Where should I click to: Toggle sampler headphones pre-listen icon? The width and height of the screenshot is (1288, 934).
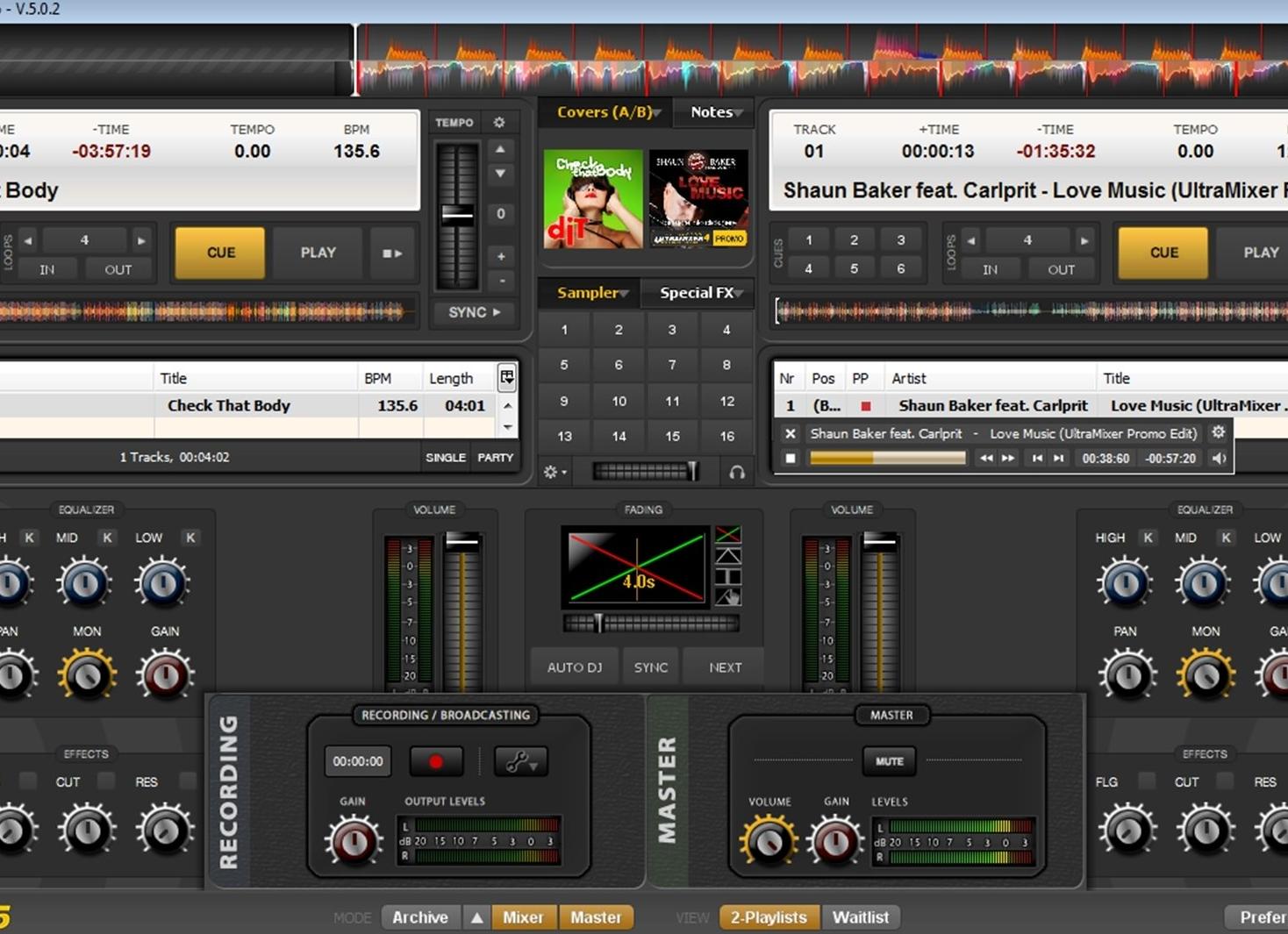(737, 472)
